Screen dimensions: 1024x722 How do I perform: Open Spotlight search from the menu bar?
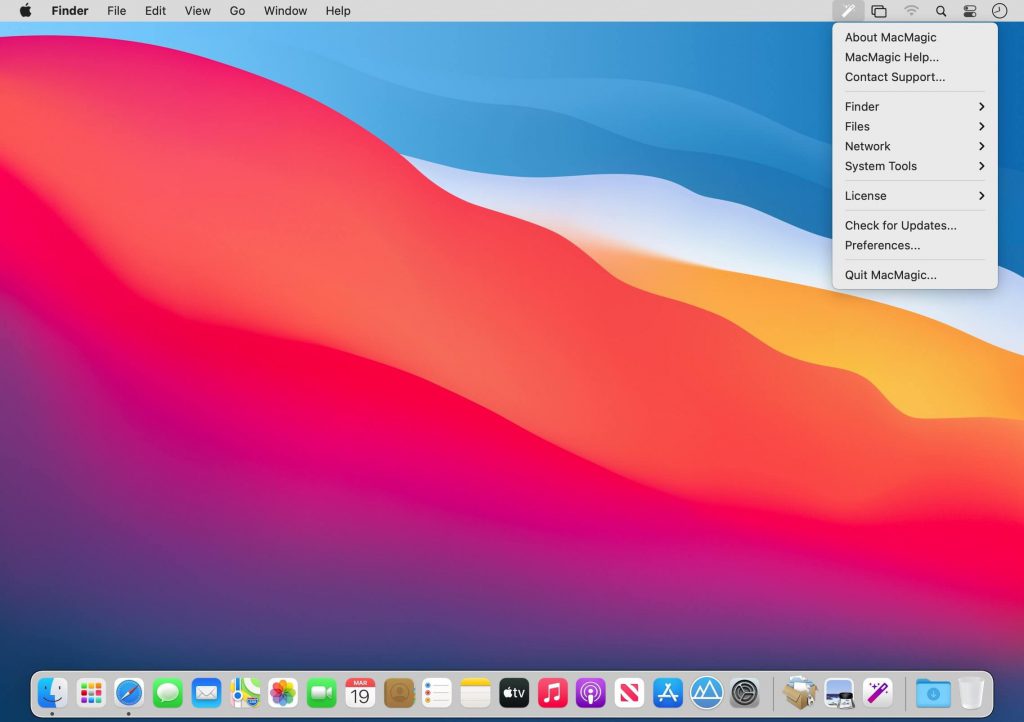941,11
